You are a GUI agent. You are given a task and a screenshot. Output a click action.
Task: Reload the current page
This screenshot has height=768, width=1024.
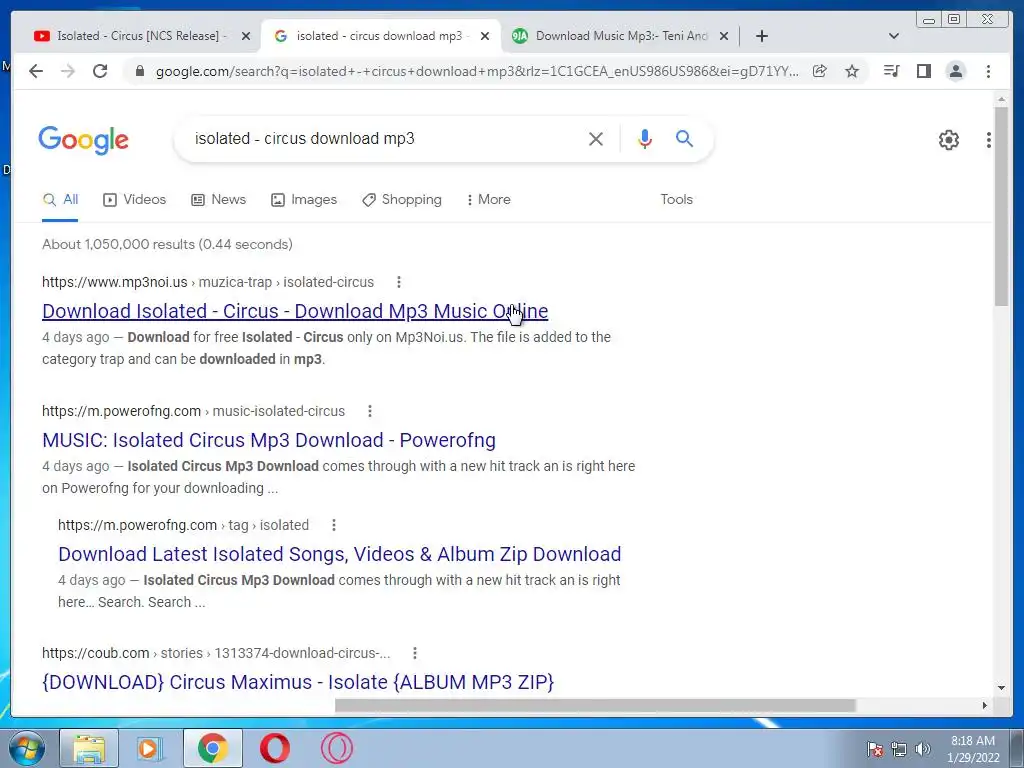[x=100, y=71]
